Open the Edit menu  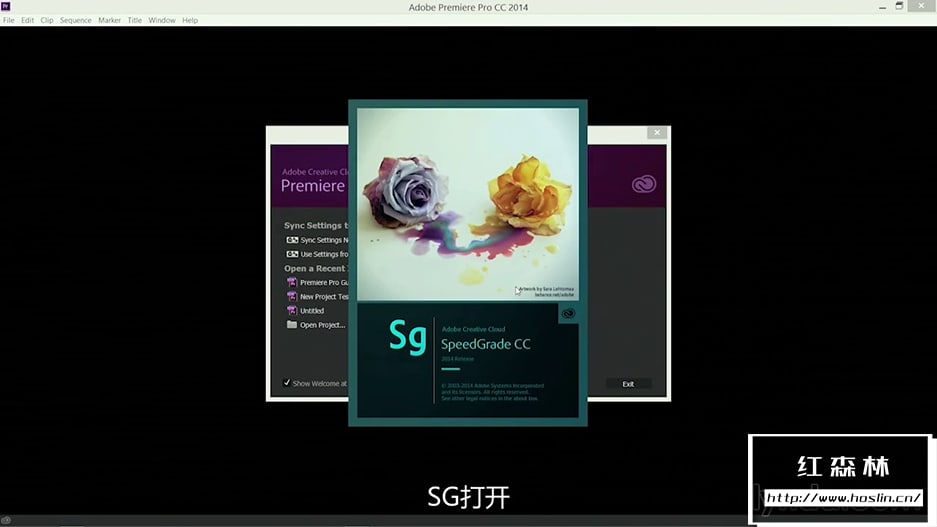(x=27, y=20)
